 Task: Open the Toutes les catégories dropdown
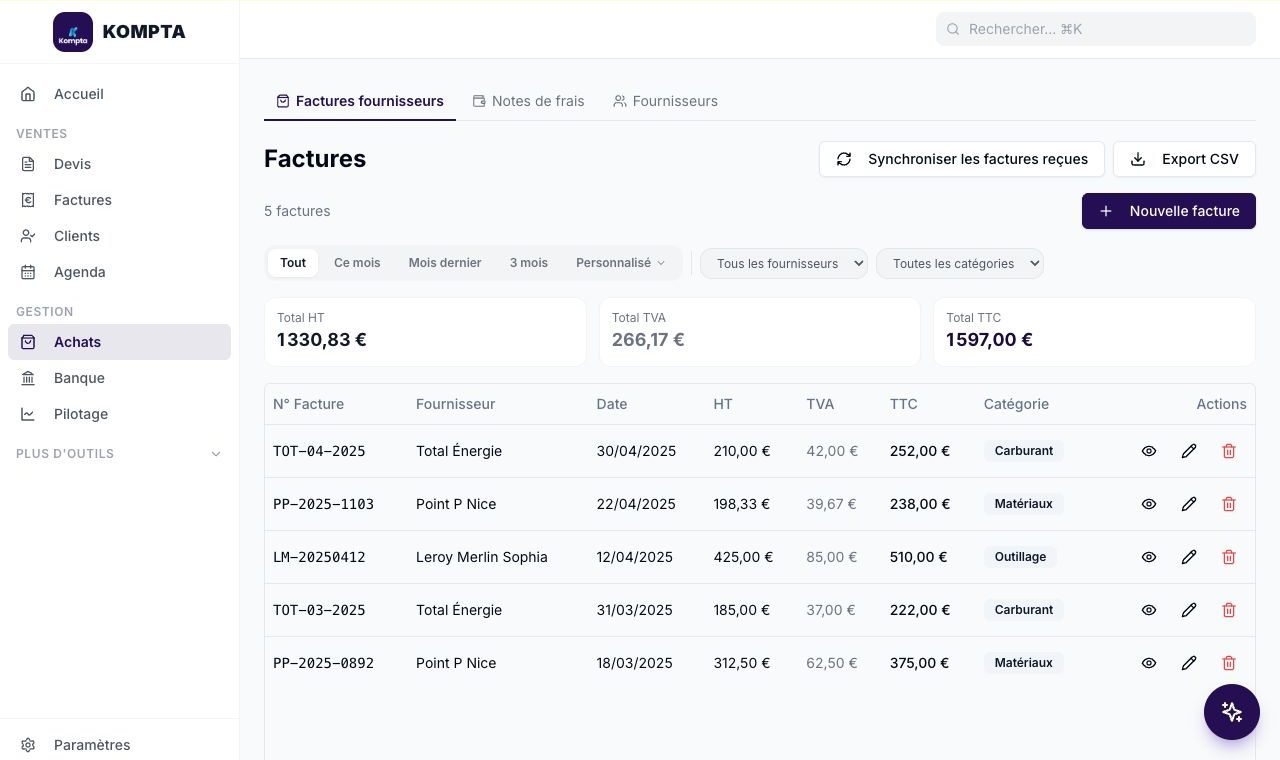960,263
